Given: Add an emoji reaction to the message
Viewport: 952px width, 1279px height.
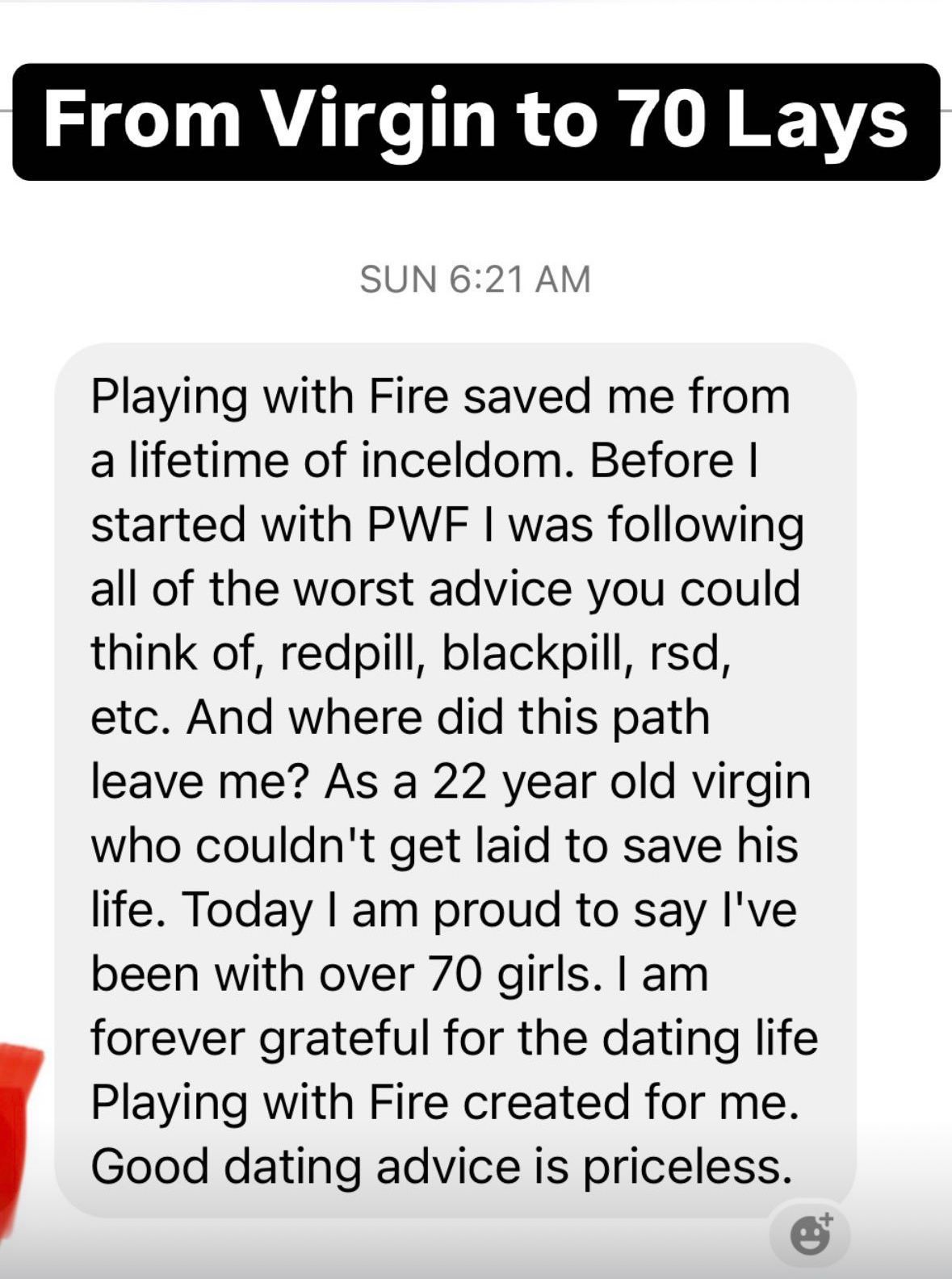Looking at the screenshot, I should click(x=810, y=1234).
